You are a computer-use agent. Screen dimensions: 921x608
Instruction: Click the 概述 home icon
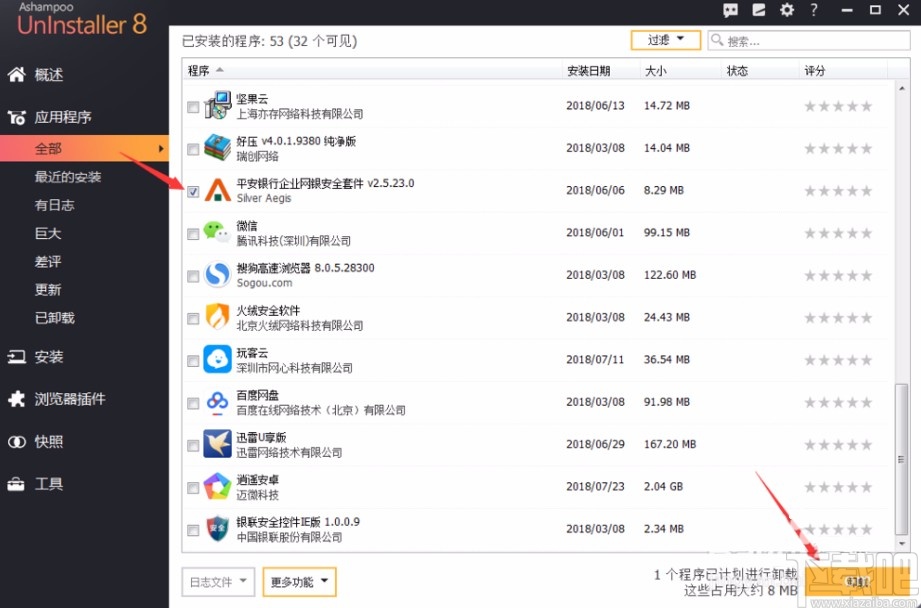(x=16, y=74)
